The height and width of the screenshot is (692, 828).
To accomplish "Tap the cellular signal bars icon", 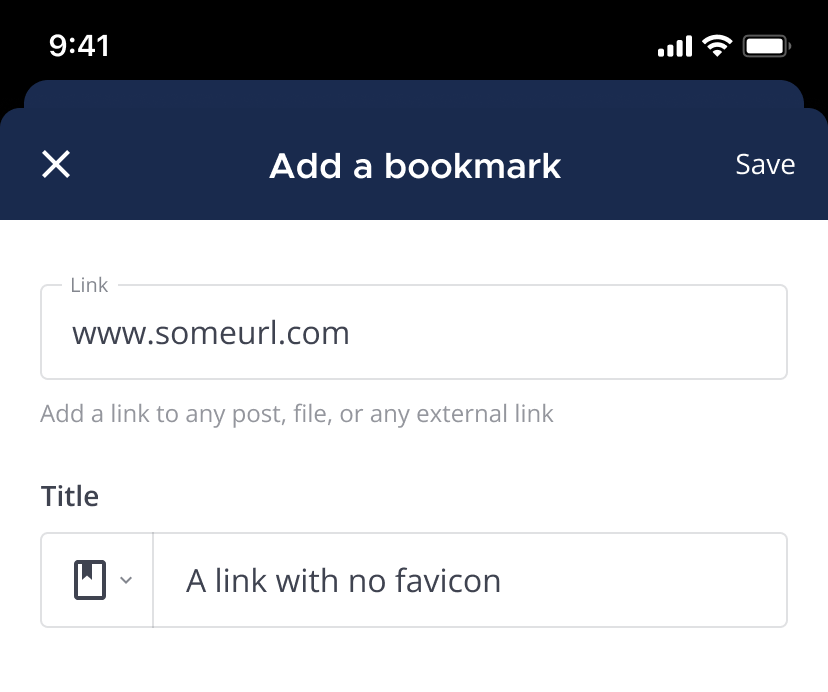I will pos(675,46).
